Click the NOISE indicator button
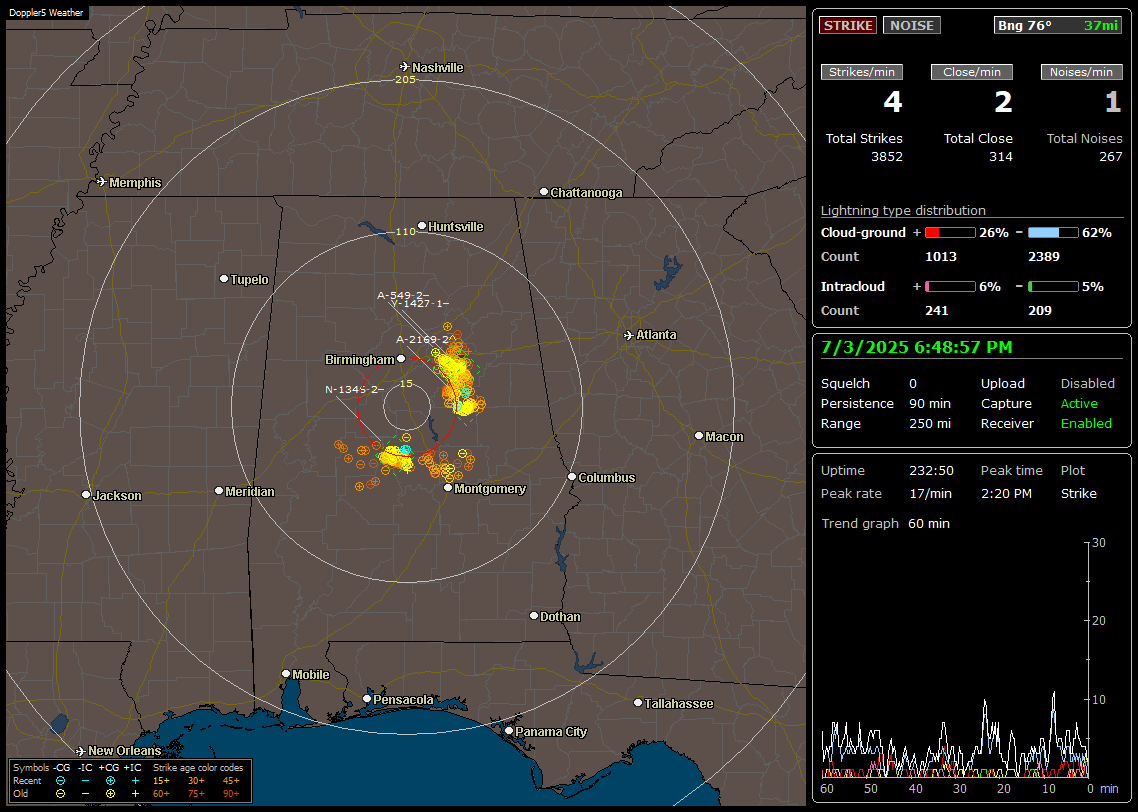This screenshot has height=812, width=1138. tap(912, 25)
